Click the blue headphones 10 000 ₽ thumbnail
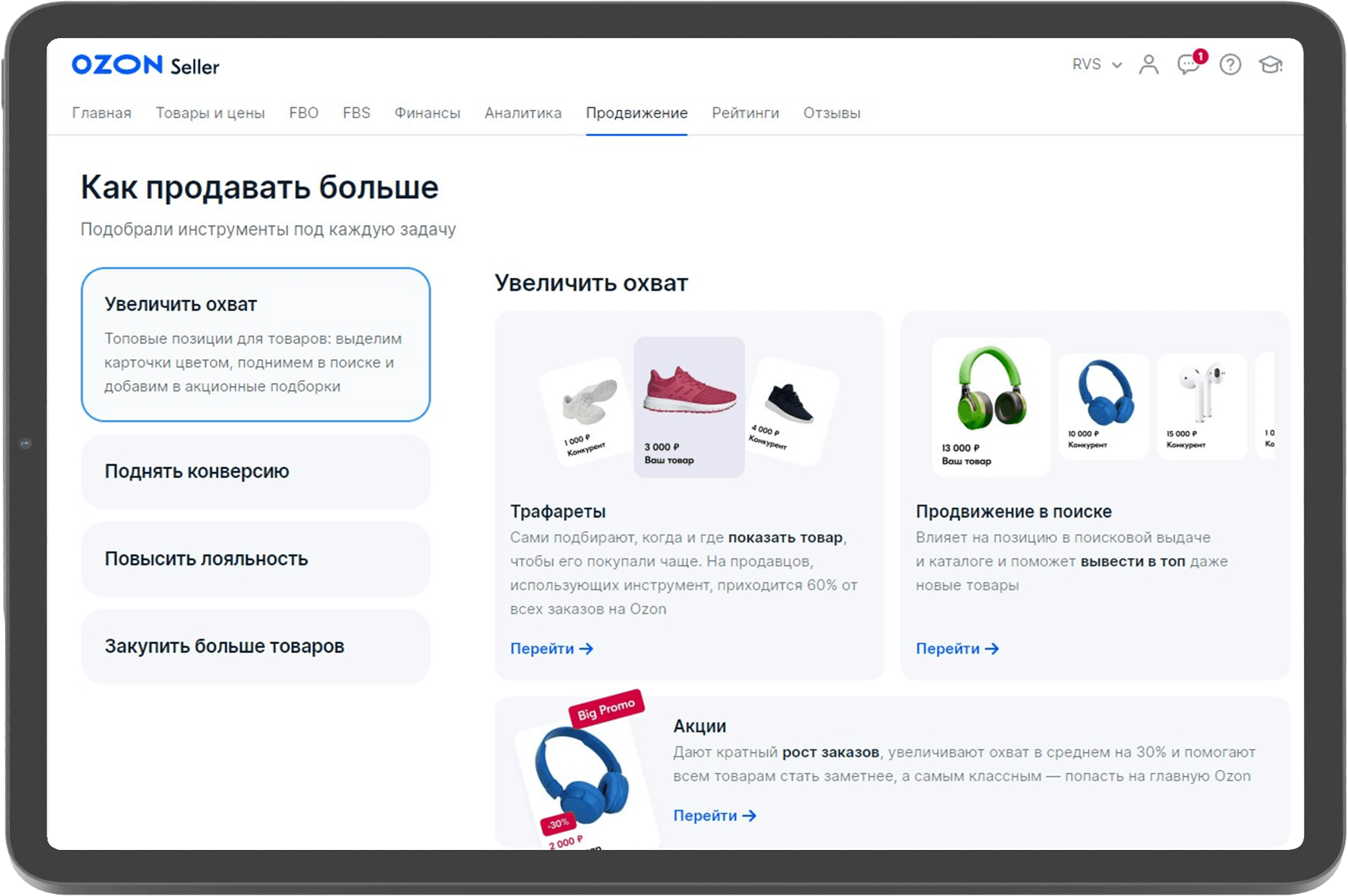 1103,406
